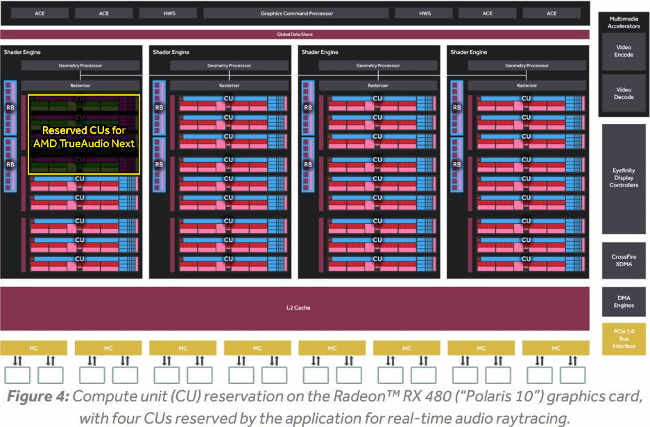Select the right HWS block
The image size is (650, 427).
tap(422, 14)
